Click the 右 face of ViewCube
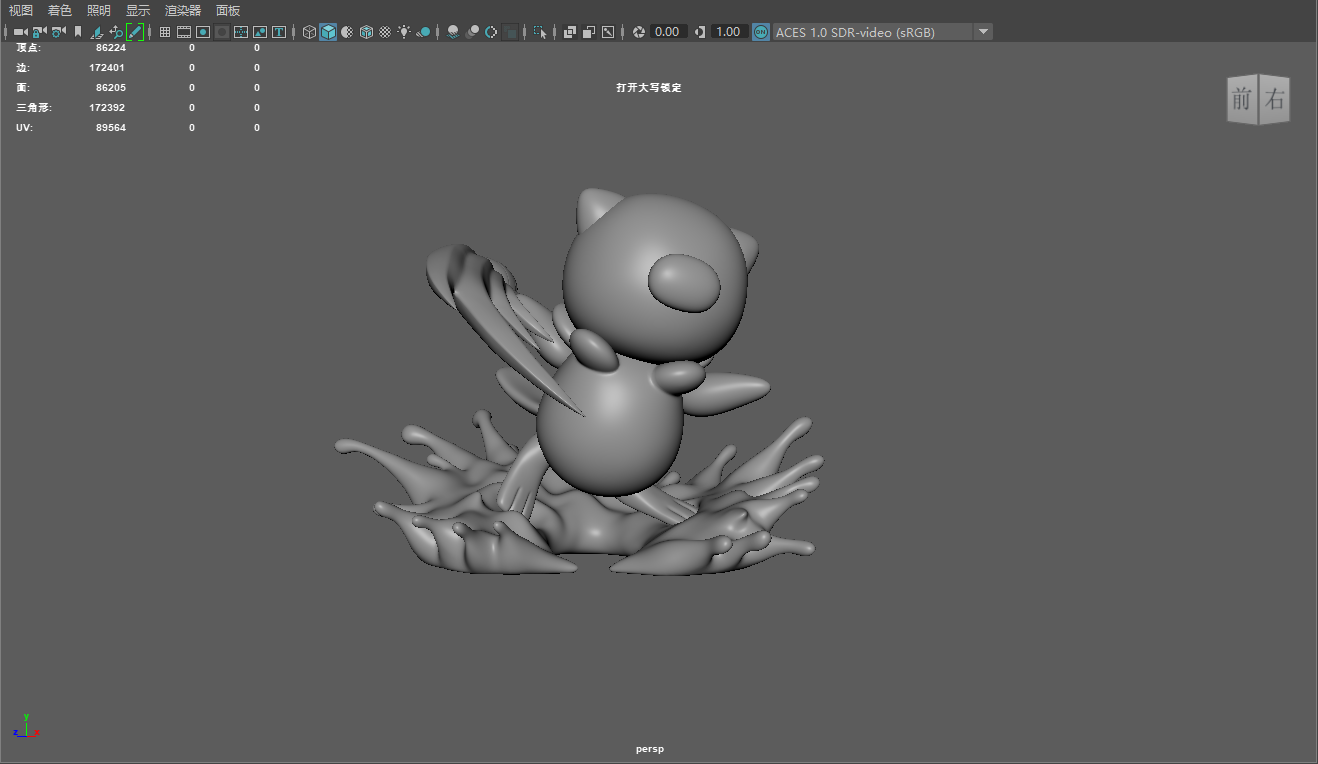The height and width of the screenshot is (764, 1318). click(1274, 99)
